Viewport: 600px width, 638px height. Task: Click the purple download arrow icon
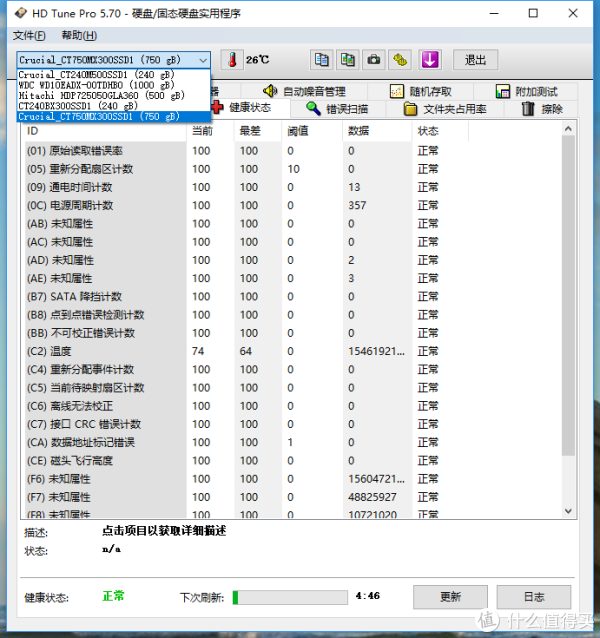tap(430, 60)
